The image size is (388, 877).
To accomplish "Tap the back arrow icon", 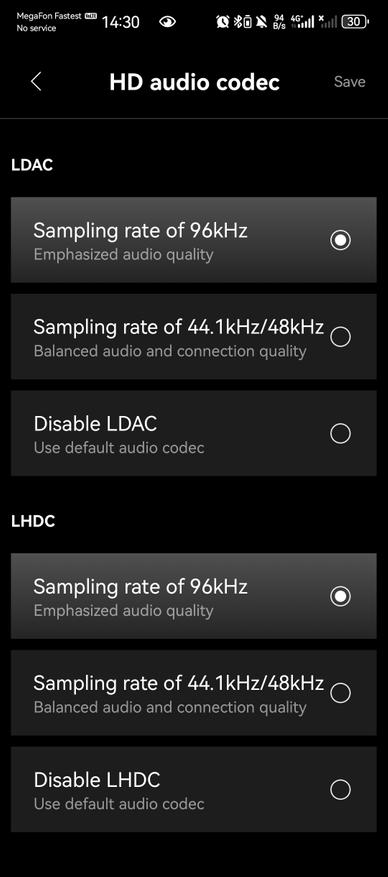I will (x=36, y=82).
